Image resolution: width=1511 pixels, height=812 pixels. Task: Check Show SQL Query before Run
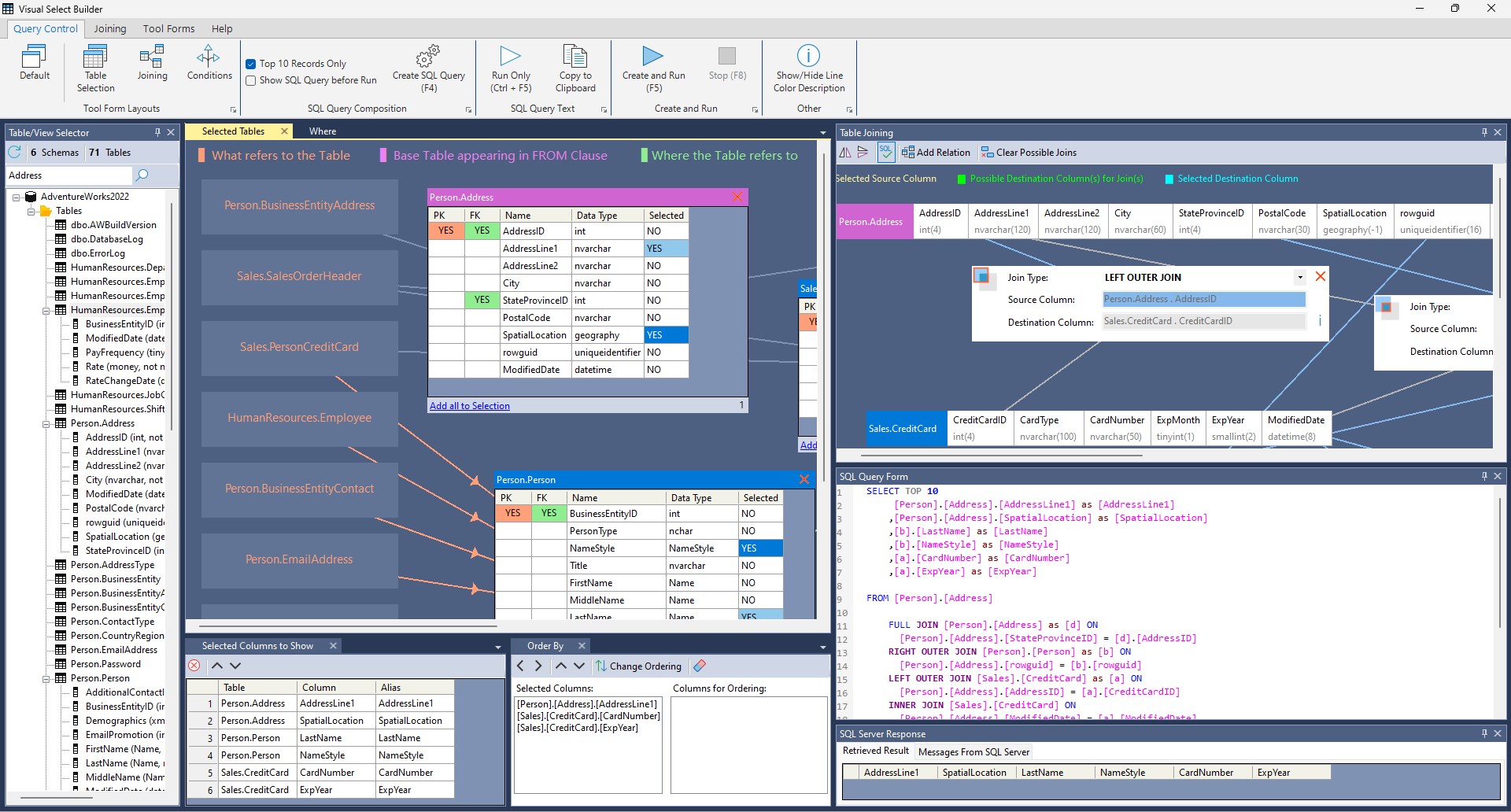(x=251, y=80)
